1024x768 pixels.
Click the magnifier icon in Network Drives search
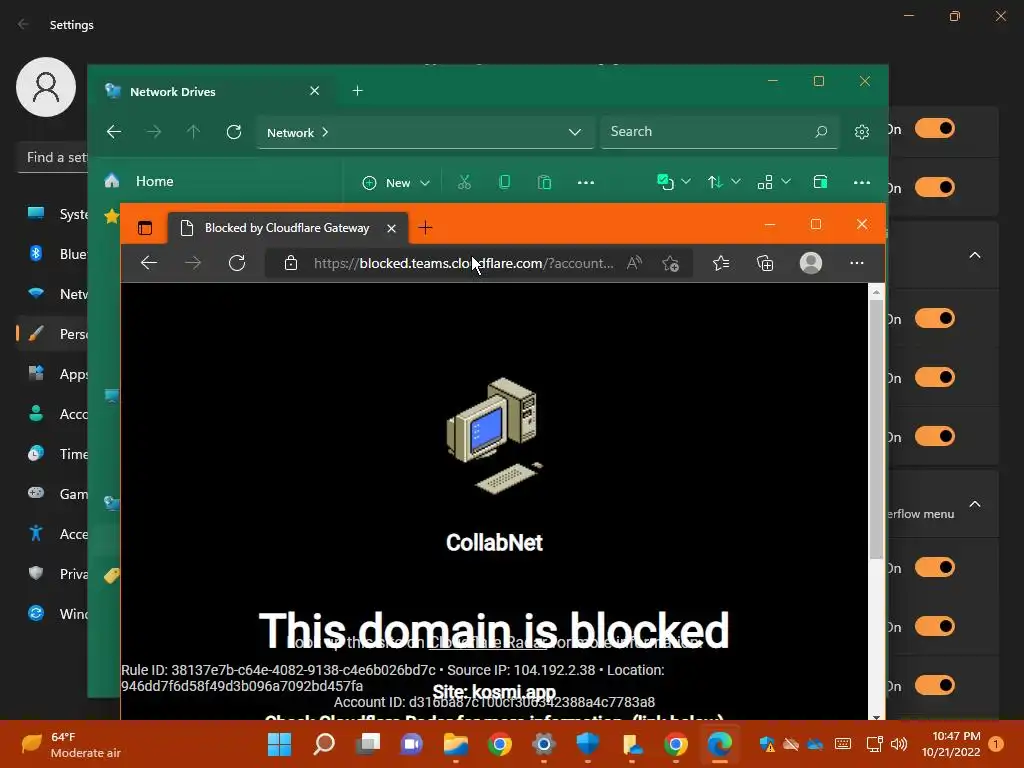[x=821, y=131]
